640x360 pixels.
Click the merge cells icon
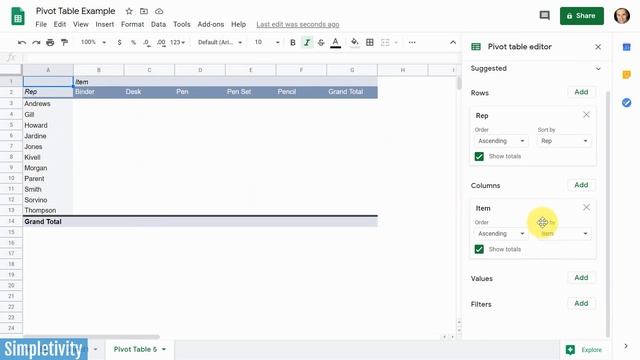pos(385,42)
